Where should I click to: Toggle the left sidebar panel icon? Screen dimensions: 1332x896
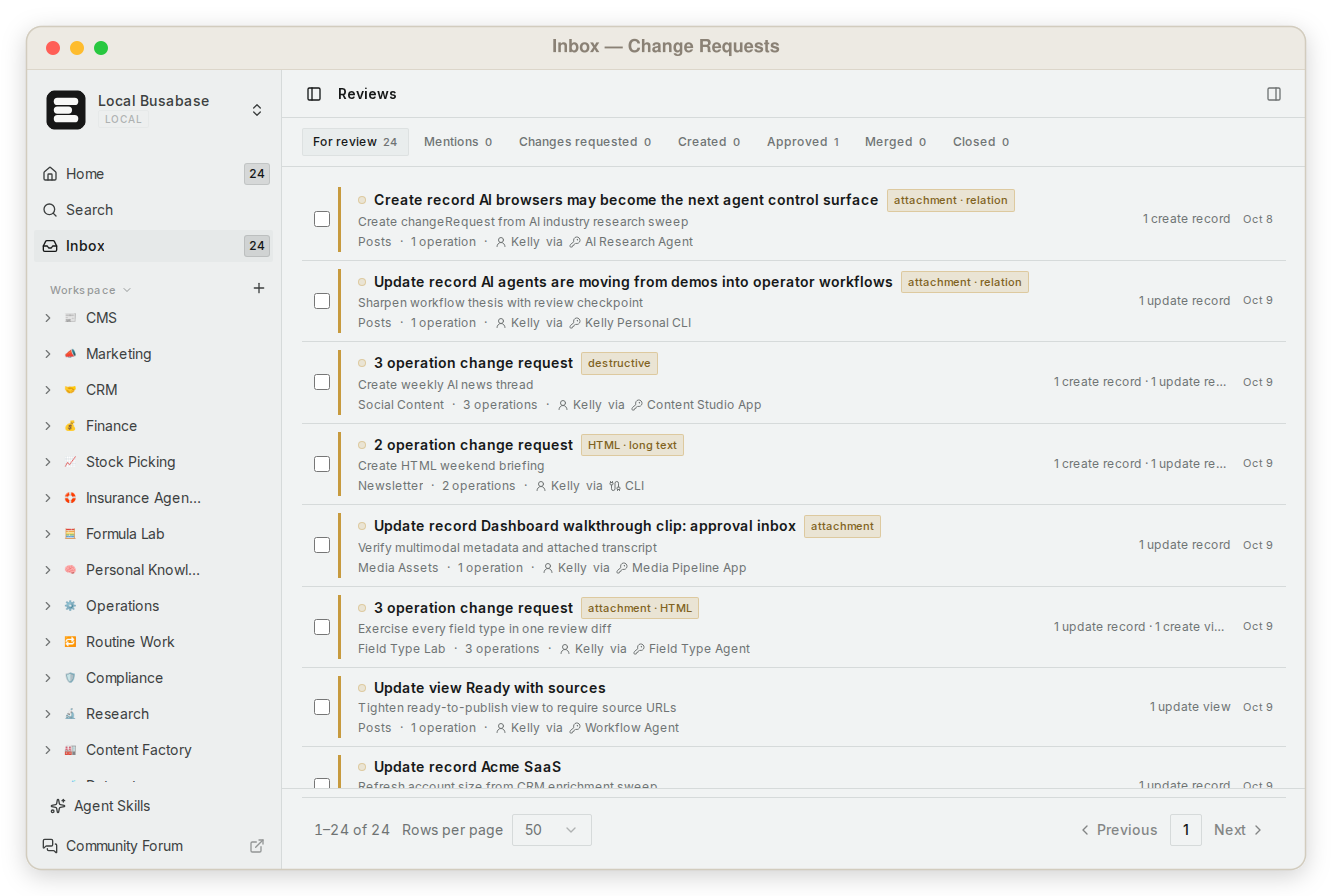[x=314, y=94]
